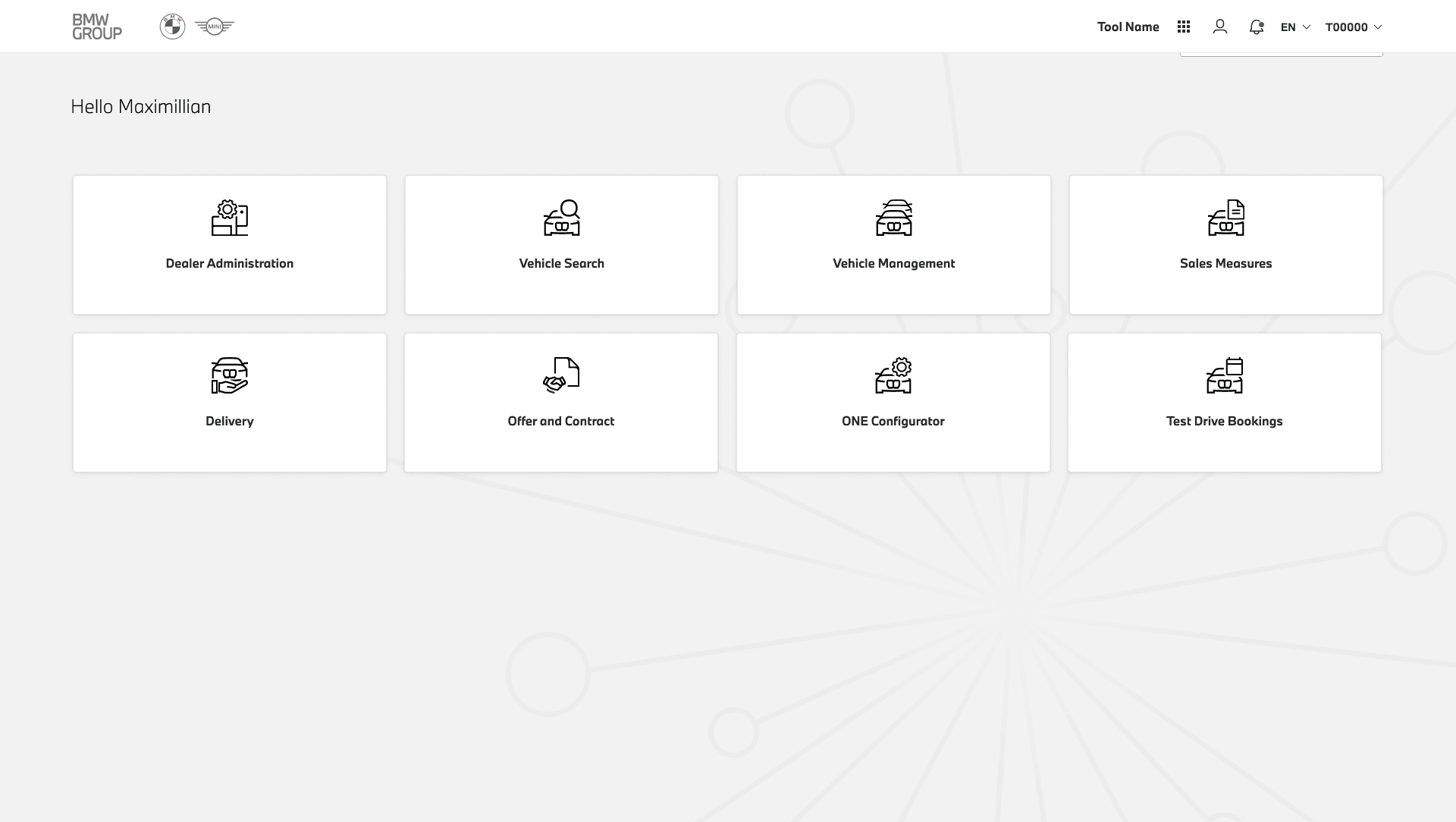1456x822 pixels.
Task: Click the Delivery hand-and-car icon
Action: pyautogui.click(x=229, y=376)
